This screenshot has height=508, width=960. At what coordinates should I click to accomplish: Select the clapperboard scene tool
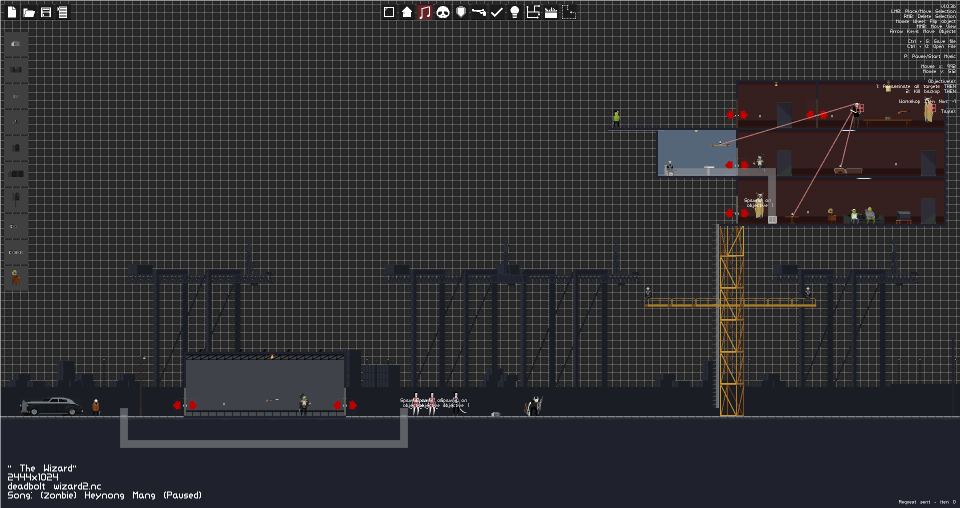pyautogui.click(x=551, y=12)
